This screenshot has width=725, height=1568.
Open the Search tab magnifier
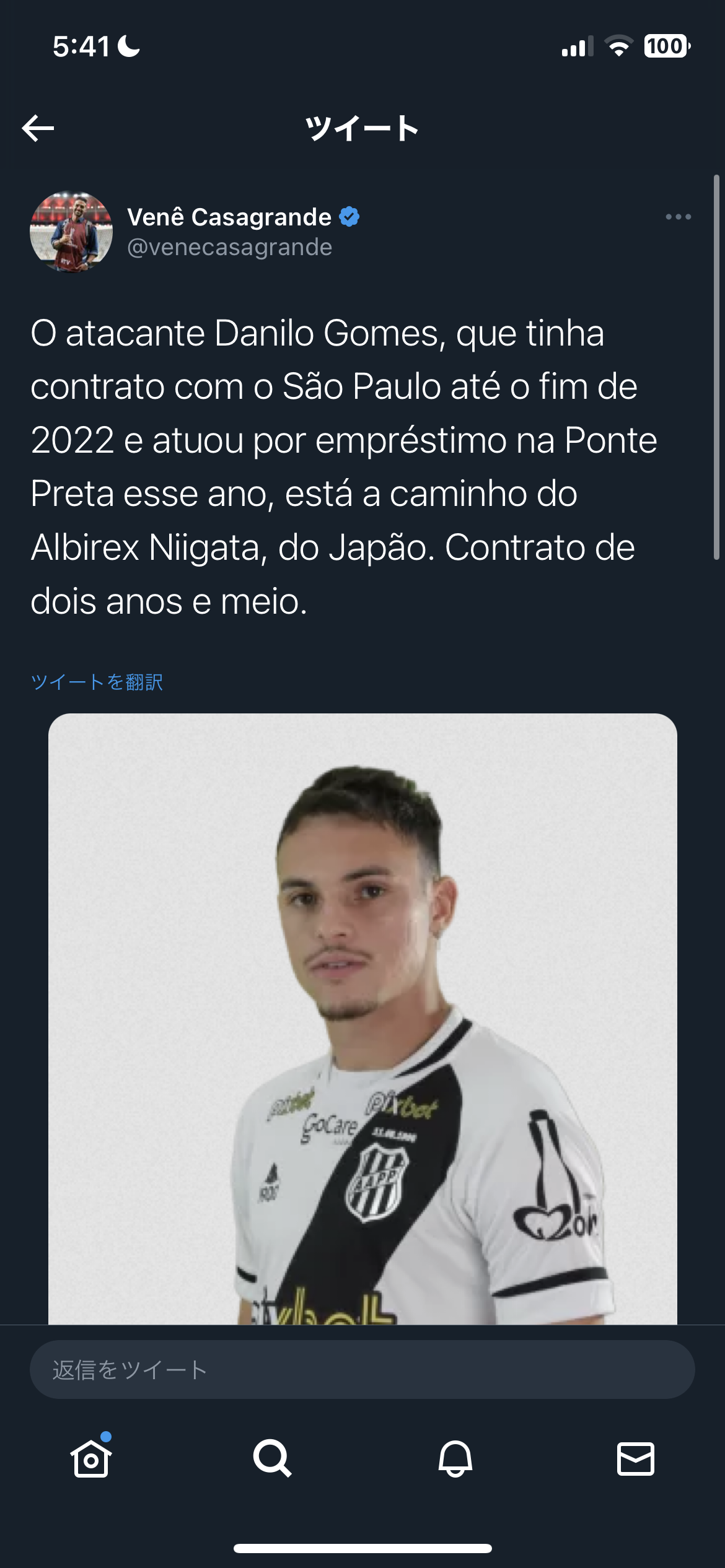coord(272,1458)
